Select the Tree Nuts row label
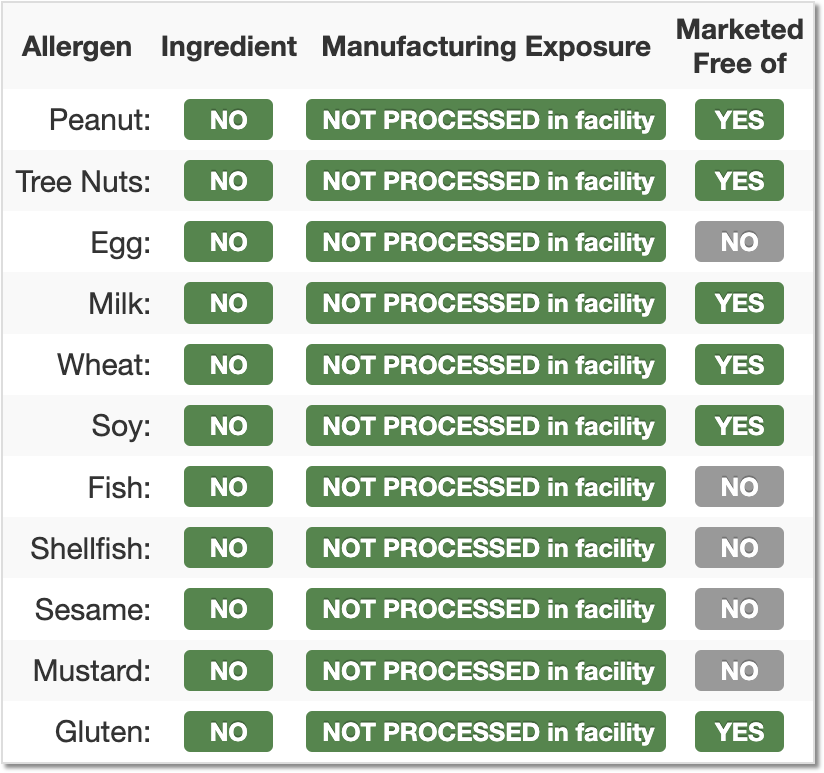Screen dimensions: 824x773 tap(83, 181)
